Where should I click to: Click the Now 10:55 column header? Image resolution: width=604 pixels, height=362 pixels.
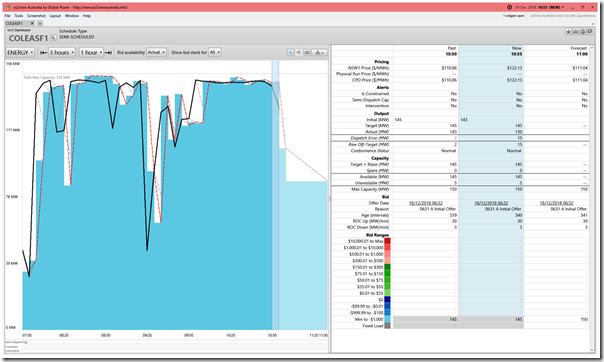(491, 51)
